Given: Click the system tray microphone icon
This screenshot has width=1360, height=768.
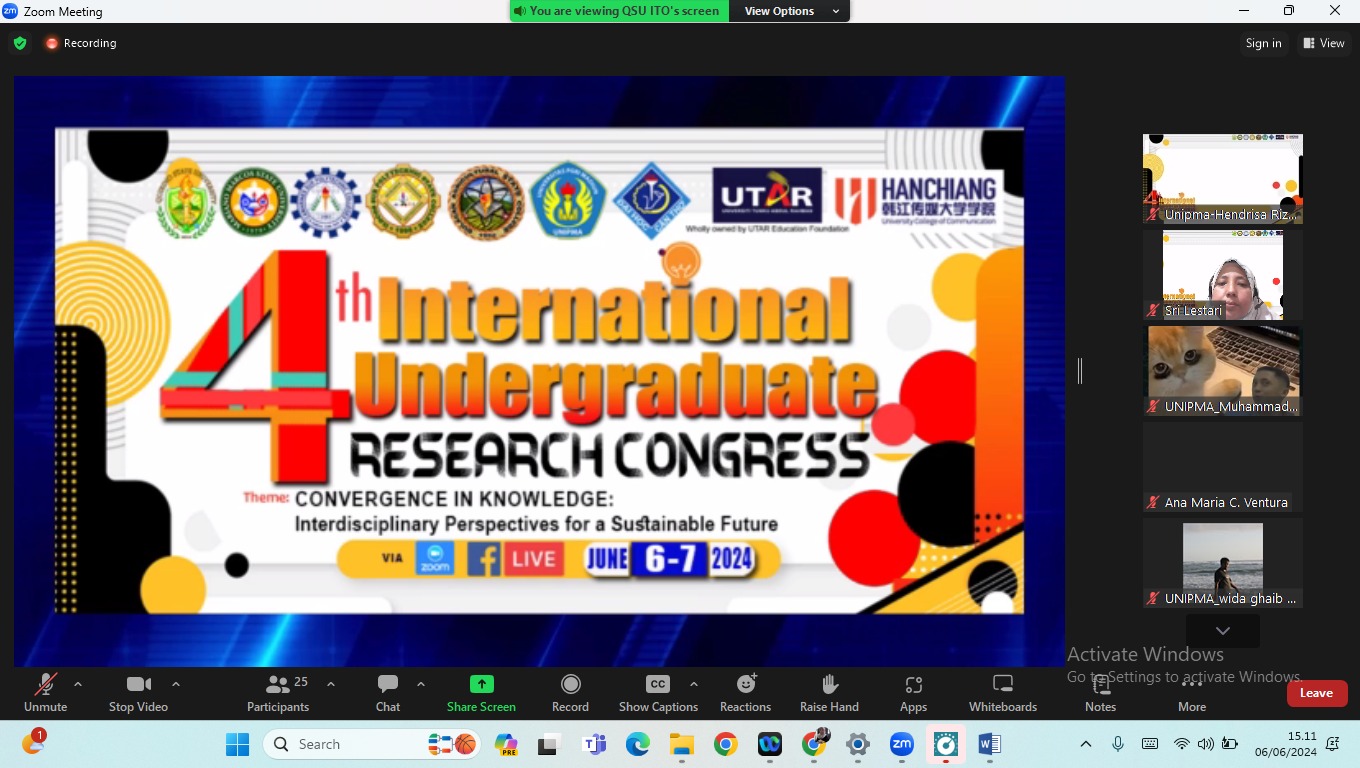Looking at the screenshot, I should 1118,744.
